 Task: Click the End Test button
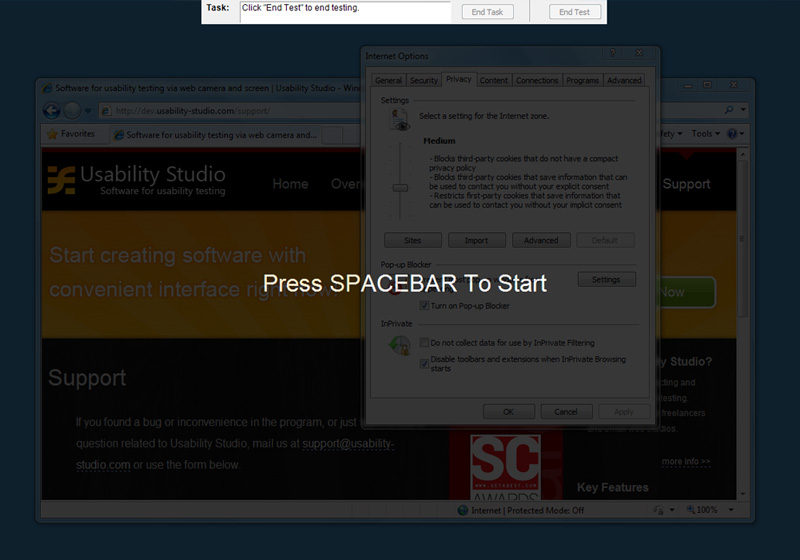pos(574,12)
